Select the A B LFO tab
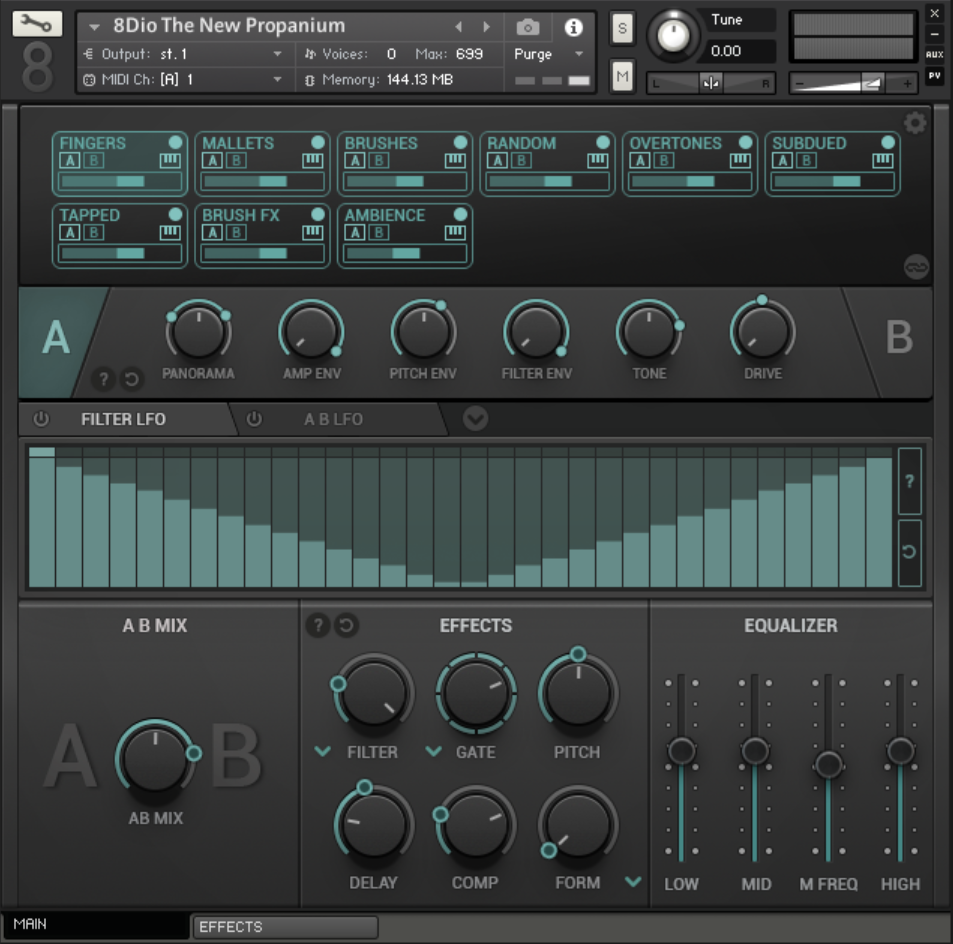This screenshot has height=944, width=953. (x=333, y=419)
